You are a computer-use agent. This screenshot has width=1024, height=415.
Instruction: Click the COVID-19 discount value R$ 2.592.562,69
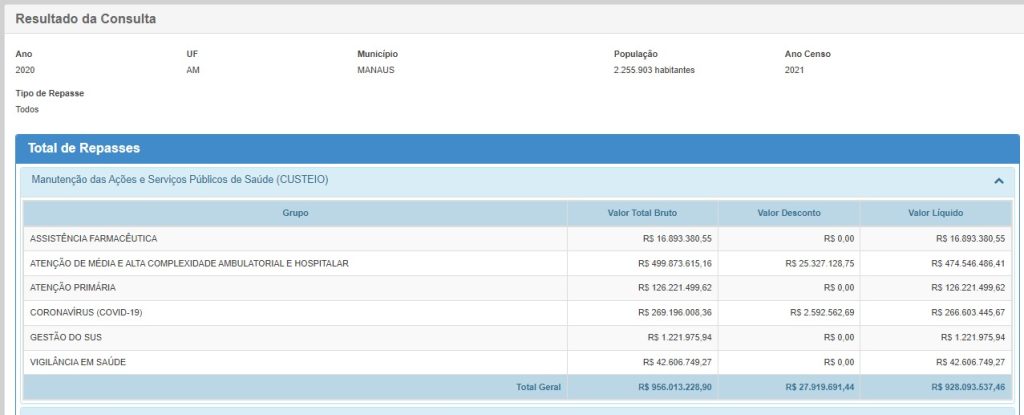[820, 312]
